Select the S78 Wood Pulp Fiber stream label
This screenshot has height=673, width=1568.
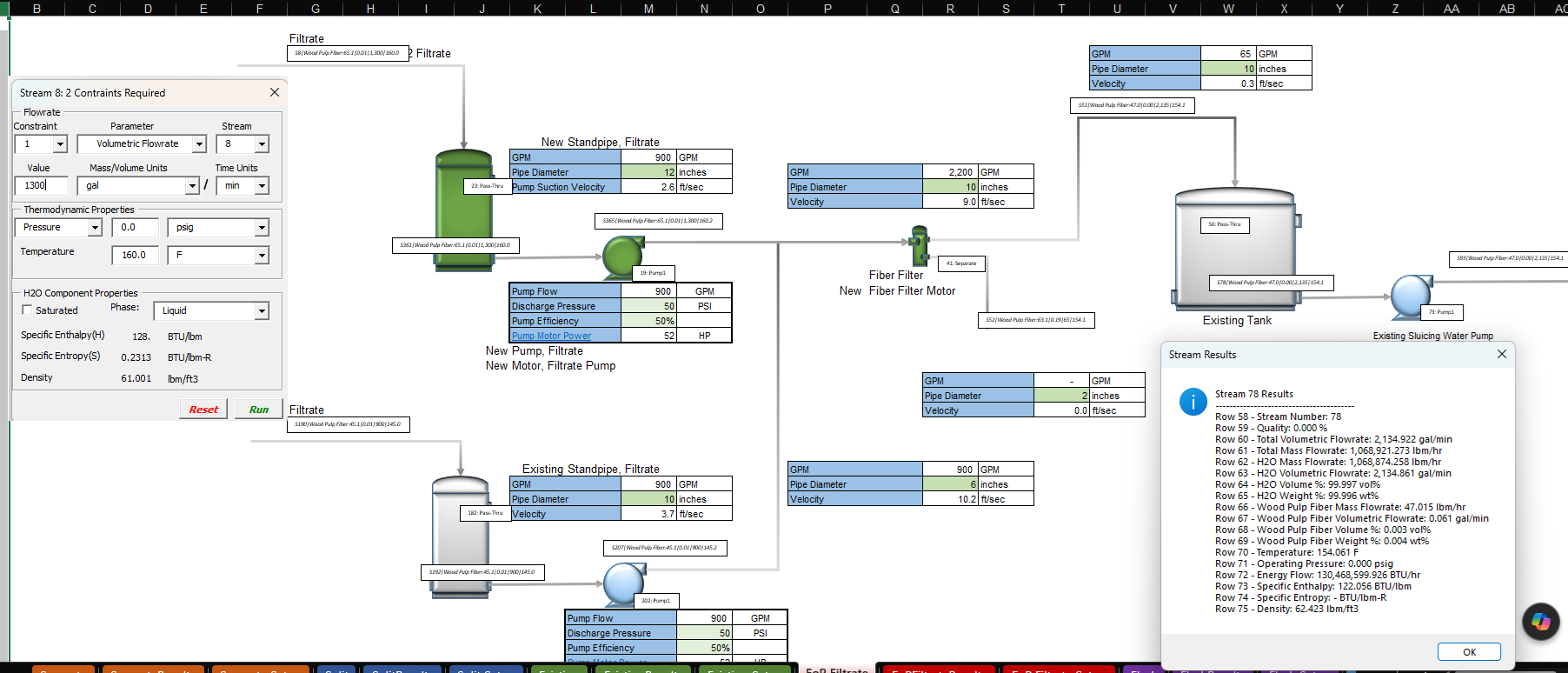pos(1271,283)
